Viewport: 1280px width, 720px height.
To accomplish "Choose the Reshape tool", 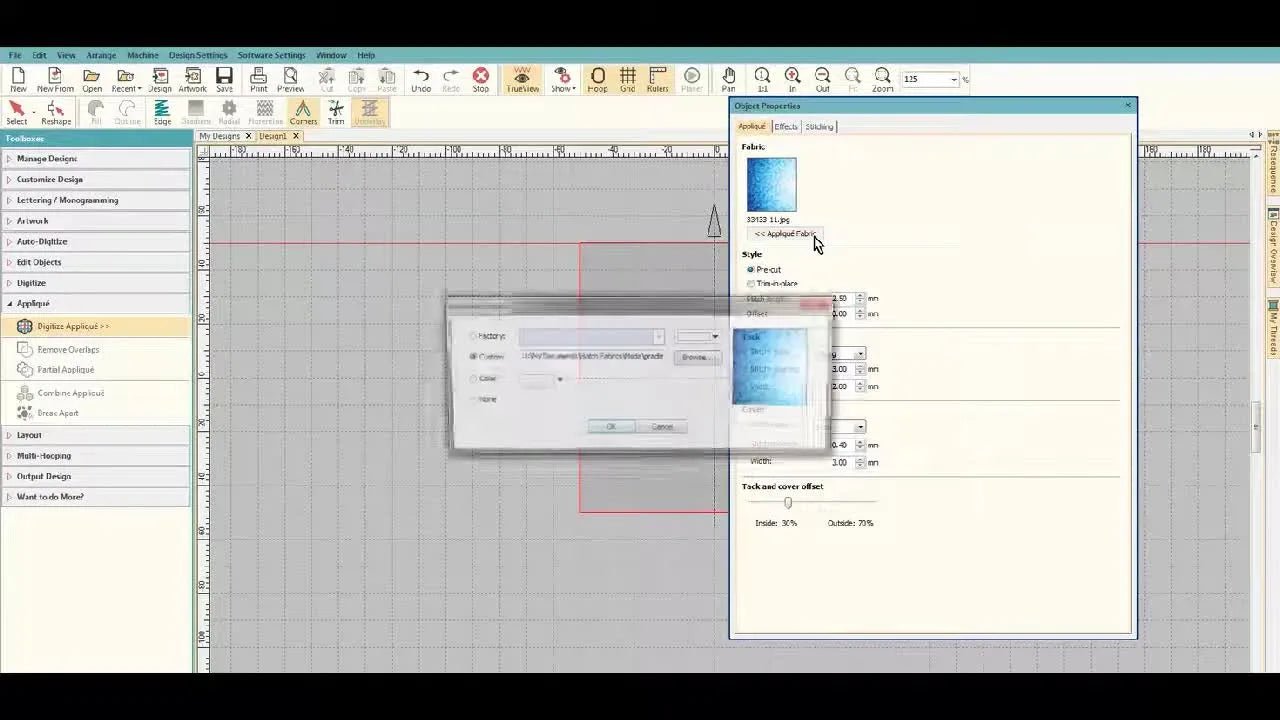I will click(56, 113).
